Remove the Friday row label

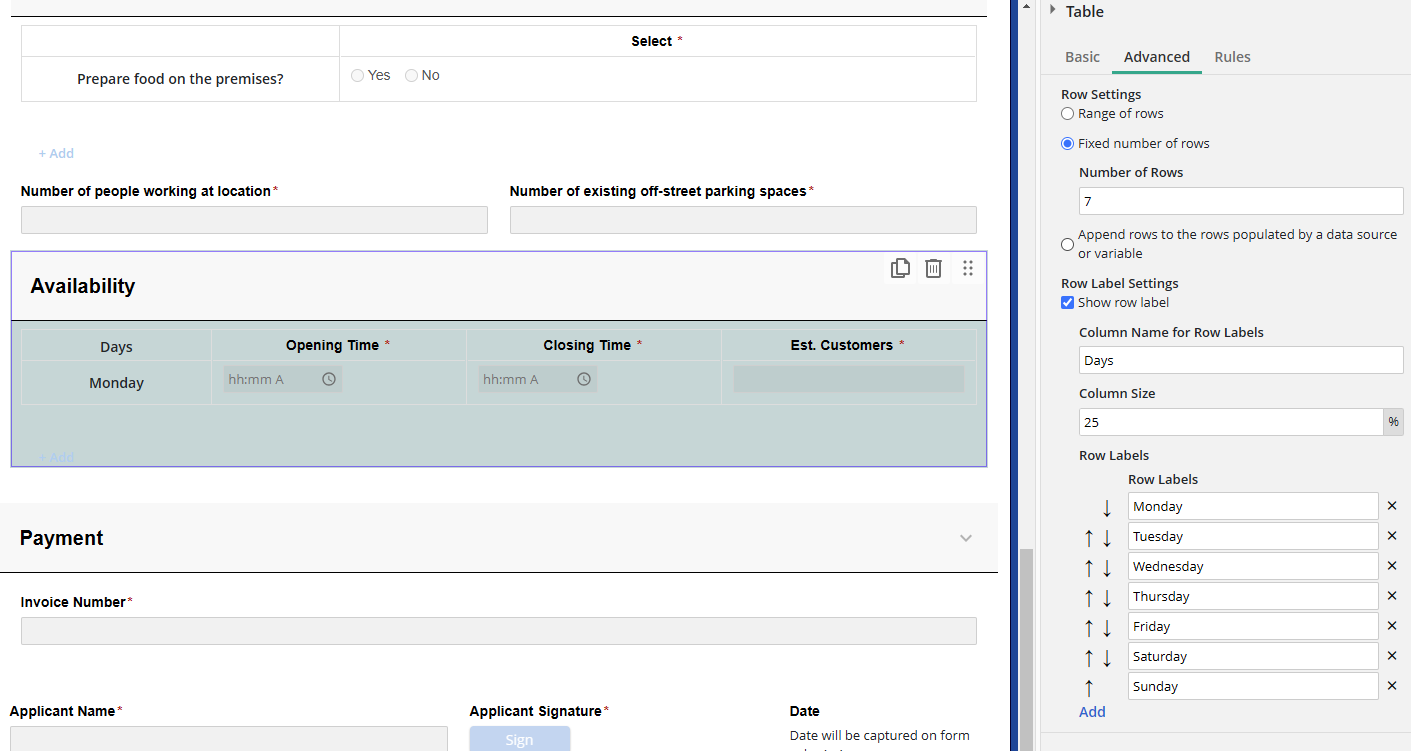pos(1391,626)
